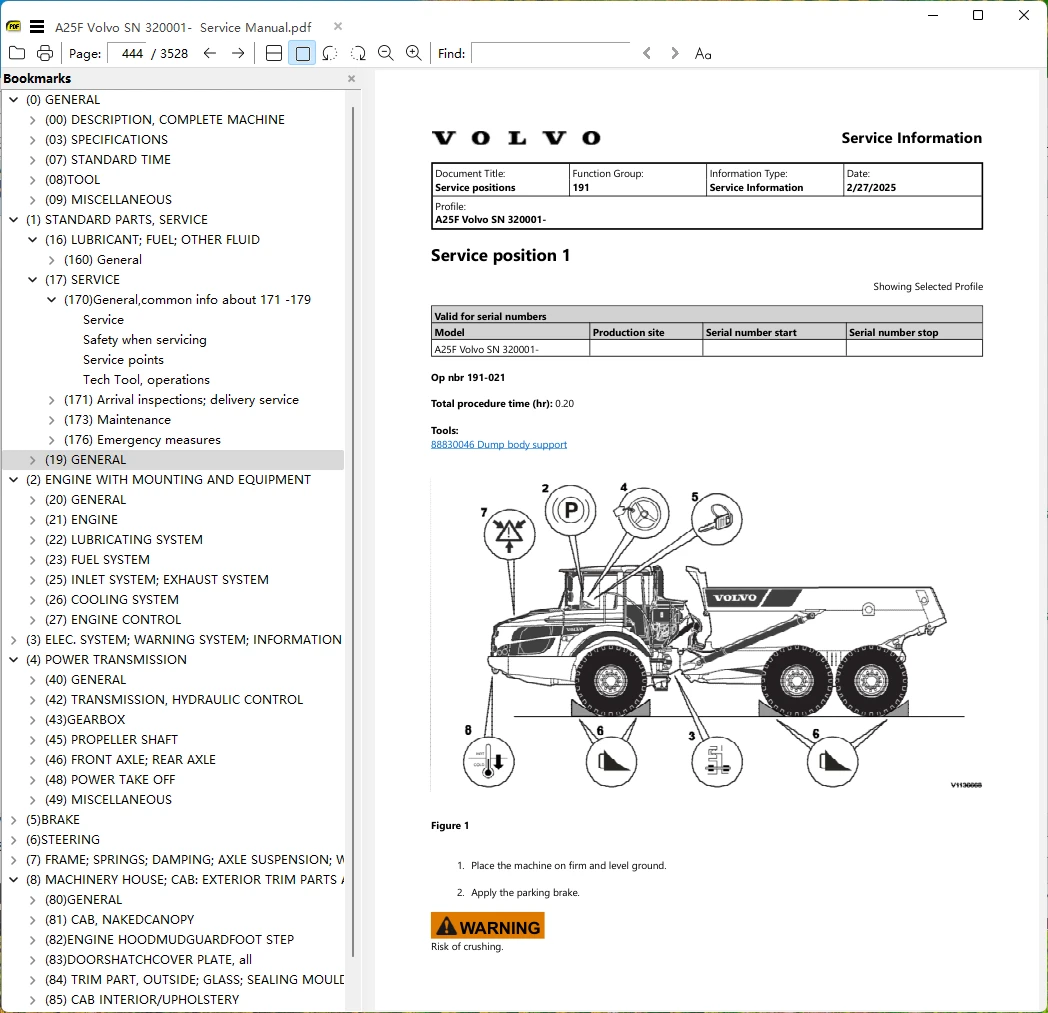Collapse (2) ENGINE WITH MOUNTING AND EQUIPMENT
The width and height of the screenshot is (1048, 1013).
click(x=13, y=479)
